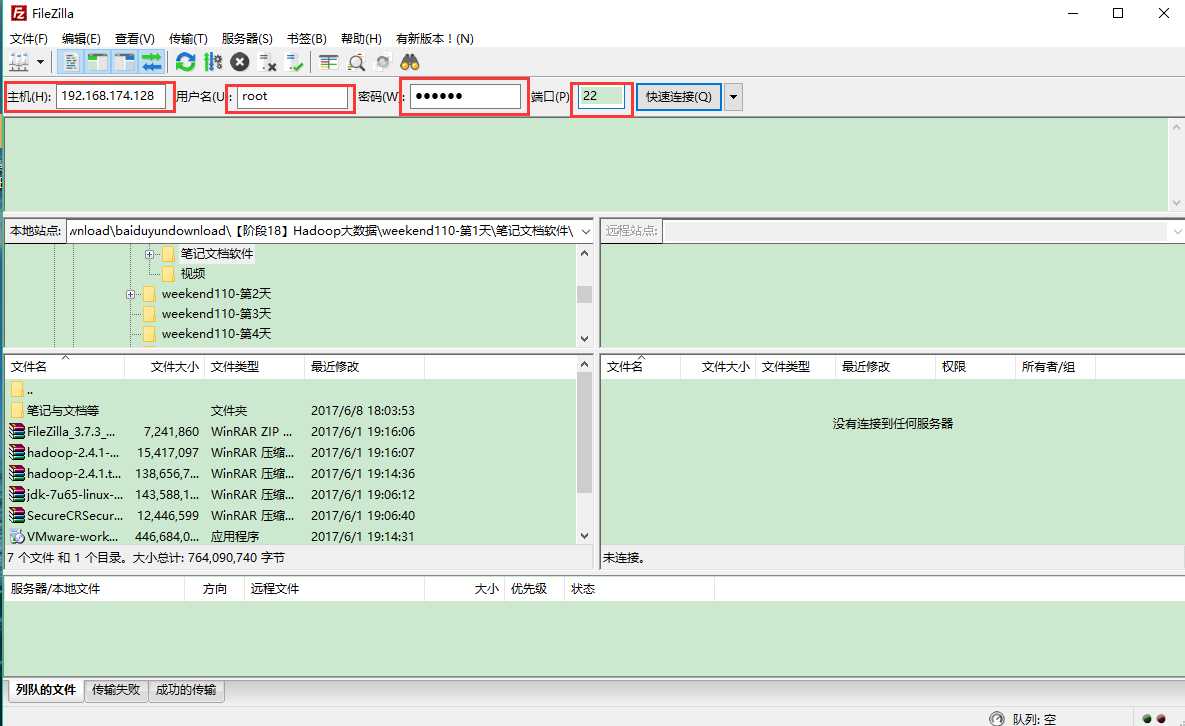
Task: Click the local file list scrollbar thumb
Action: click(584, 432)
